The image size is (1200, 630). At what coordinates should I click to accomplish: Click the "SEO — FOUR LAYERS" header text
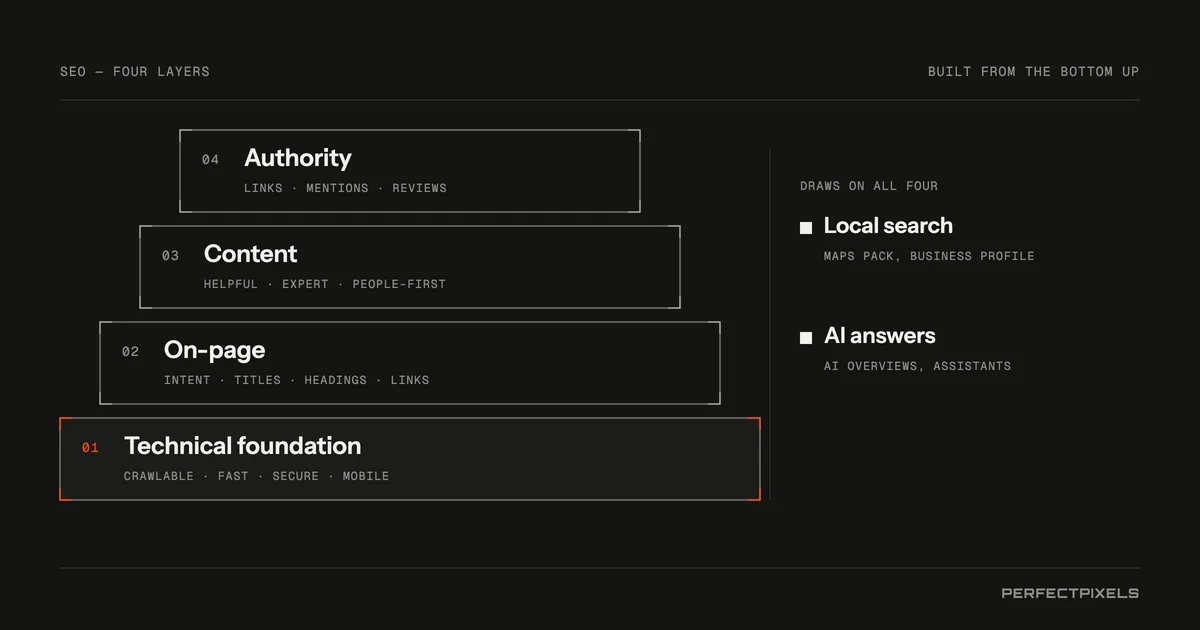click(135, 72)
